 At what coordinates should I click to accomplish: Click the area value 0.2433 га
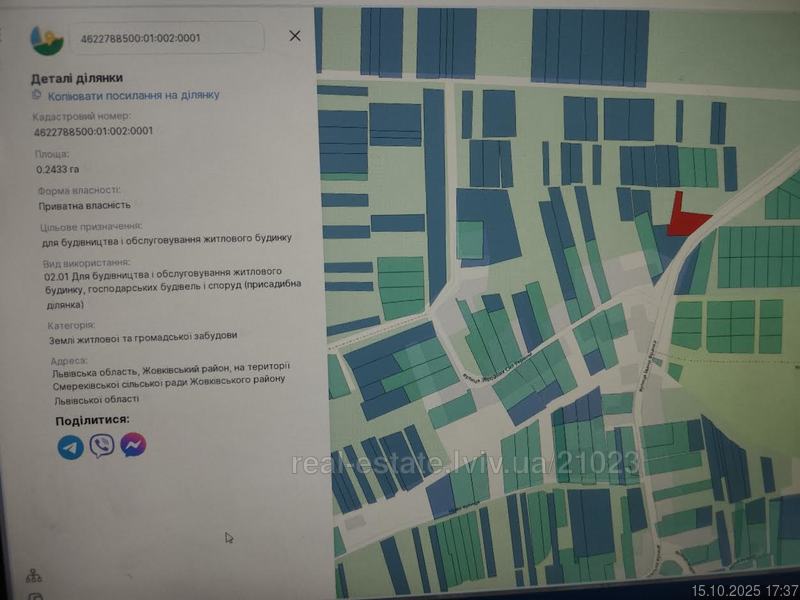(x=58, y=170)
